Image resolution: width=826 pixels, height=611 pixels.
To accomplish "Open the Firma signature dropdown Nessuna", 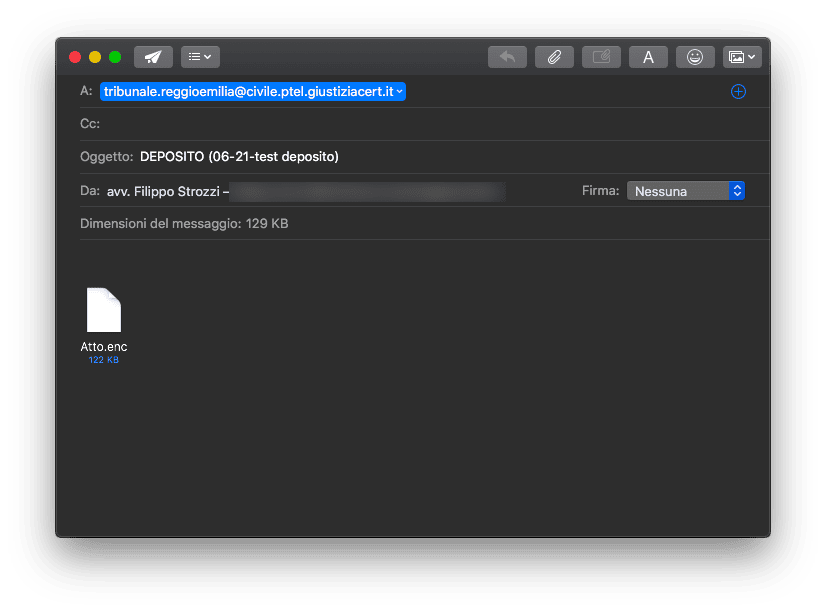I will click(x=685, y=191).
